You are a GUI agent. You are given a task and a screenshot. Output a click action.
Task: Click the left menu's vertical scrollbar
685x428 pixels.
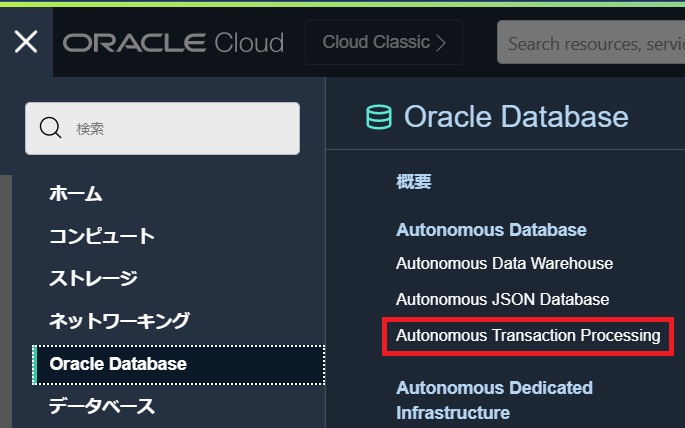[5, 300]
